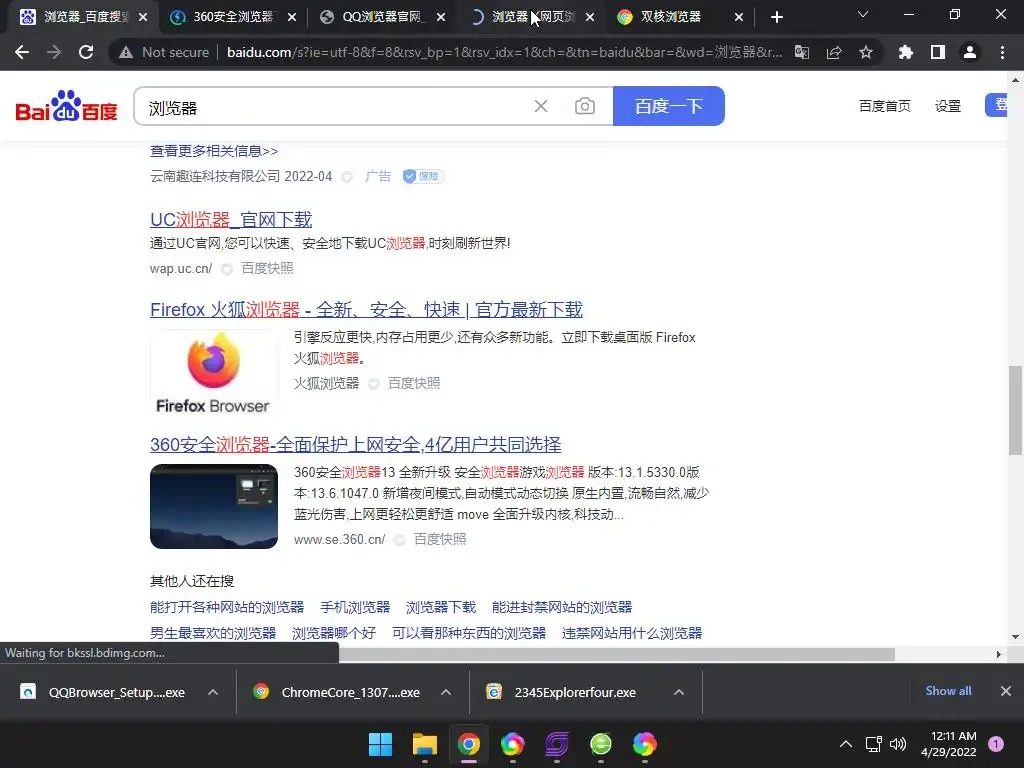
Task: Close the QQ浏览器官网 tab
Action: [x=441, y=17]
